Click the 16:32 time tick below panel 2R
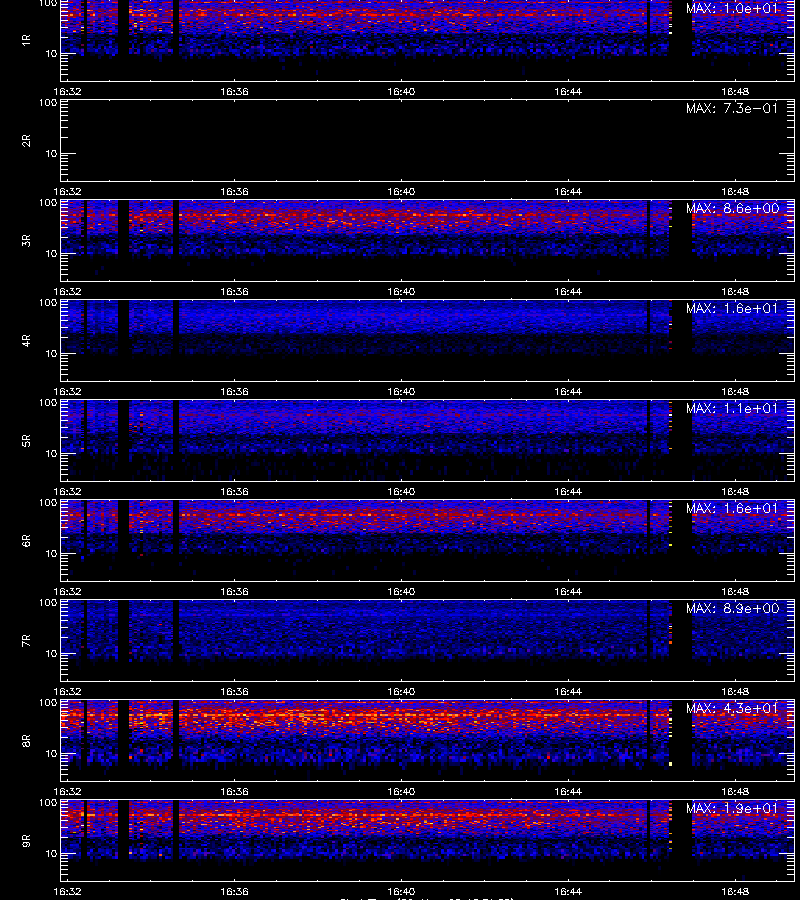800x900 pixels. point(67,192)
